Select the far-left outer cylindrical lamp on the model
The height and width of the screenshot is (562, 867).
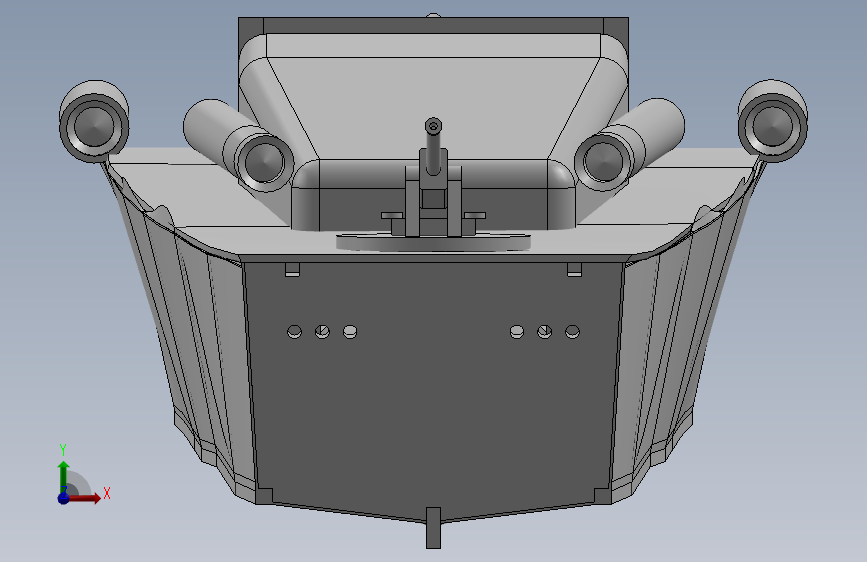point(94,122)
